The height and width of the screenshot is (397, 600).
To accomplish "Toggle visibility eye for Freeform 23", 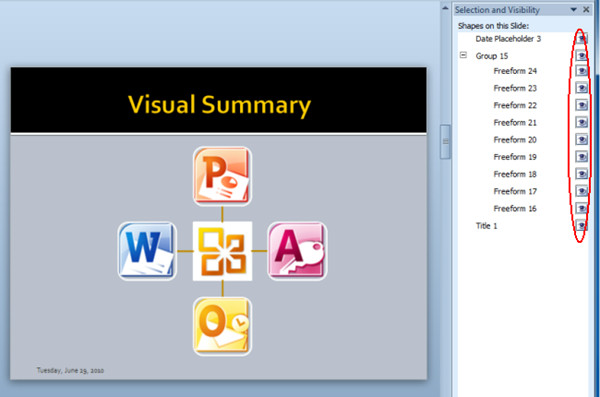I will [582, 88].
